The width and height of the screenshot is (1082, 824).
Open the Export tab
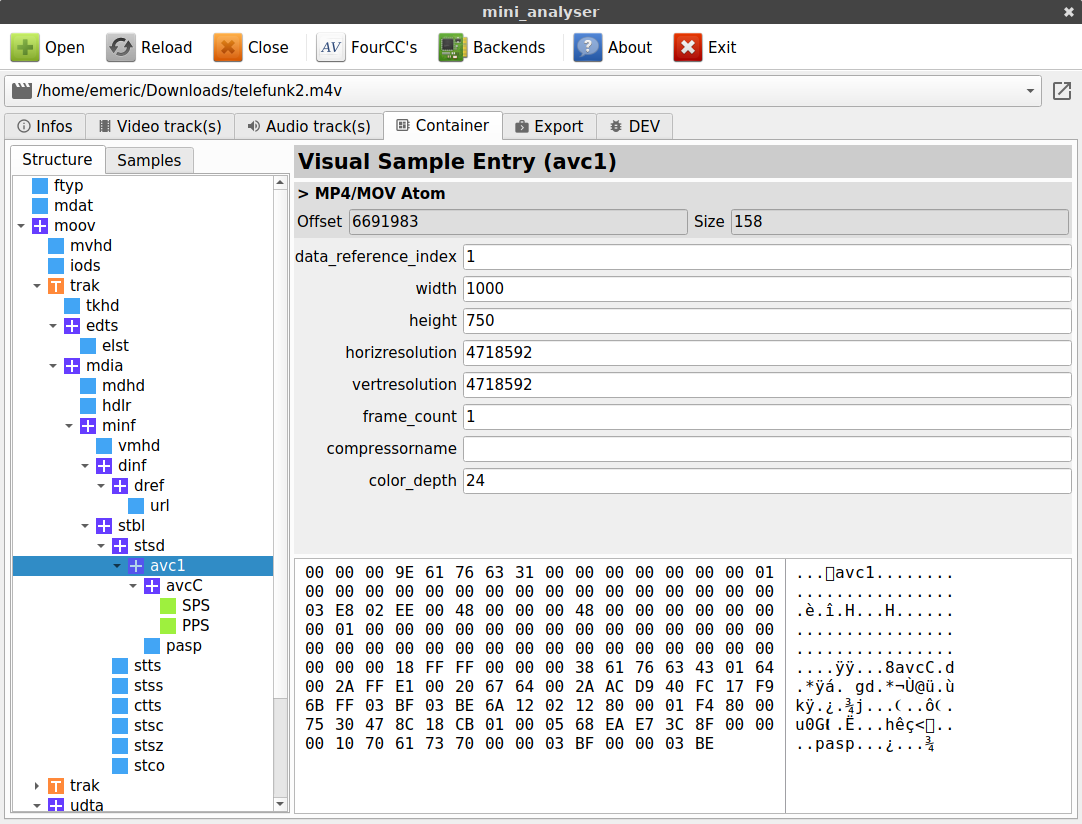point(549,126)
